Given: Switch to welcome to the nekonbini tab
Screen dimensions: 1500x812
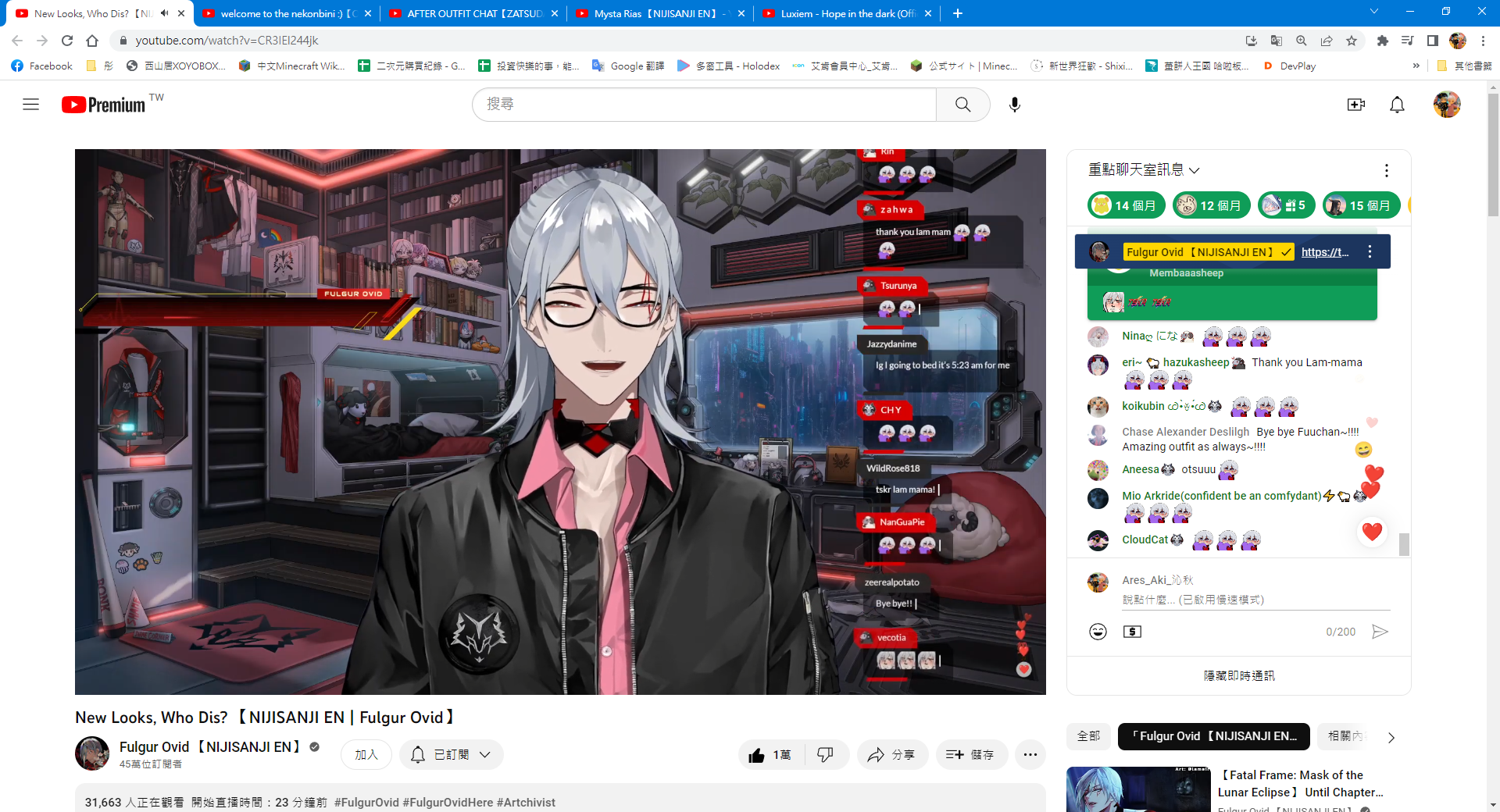Looking at the screenshot, I should click(x=286, y=13).
